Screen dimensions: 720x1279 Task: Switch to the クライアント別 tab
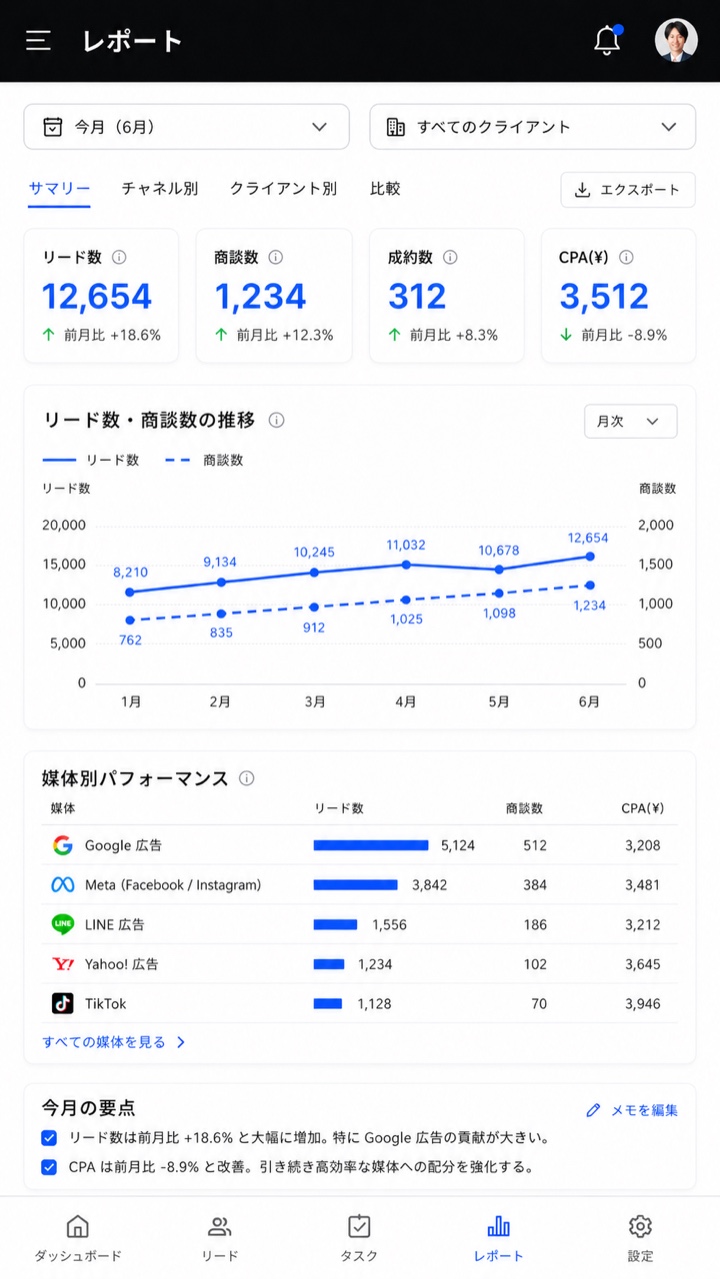click(283, 188)
